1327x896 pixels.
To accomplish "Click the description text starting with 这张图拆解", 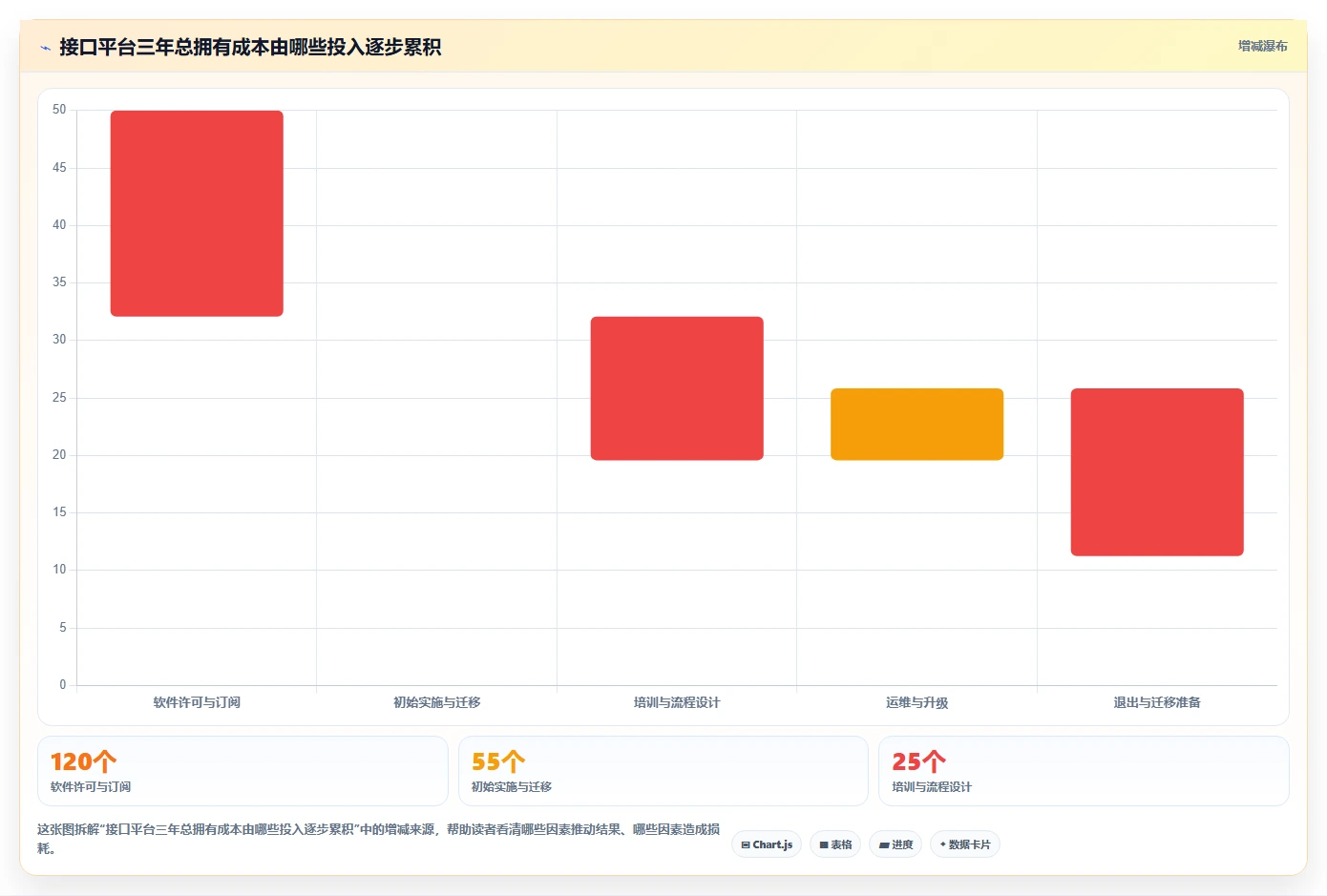I will (x=379, y=839).
